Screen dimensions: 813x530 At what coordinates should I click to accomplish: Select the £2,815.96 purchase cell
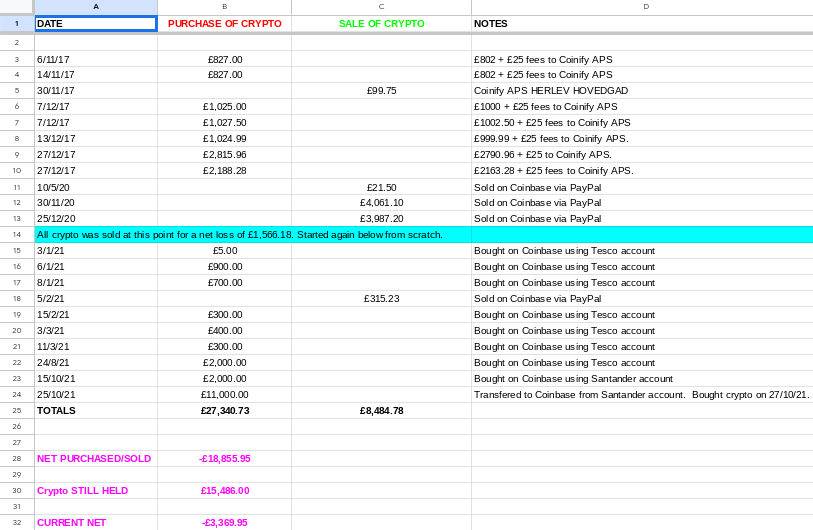click(x=225, y=155)
